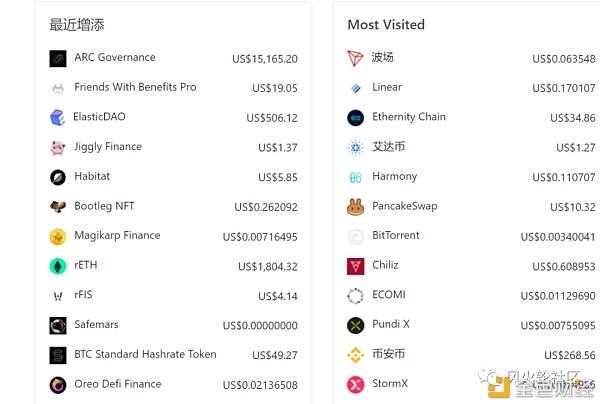
Task: Select Magikarp Finance from the list
Action: (117, 236)
